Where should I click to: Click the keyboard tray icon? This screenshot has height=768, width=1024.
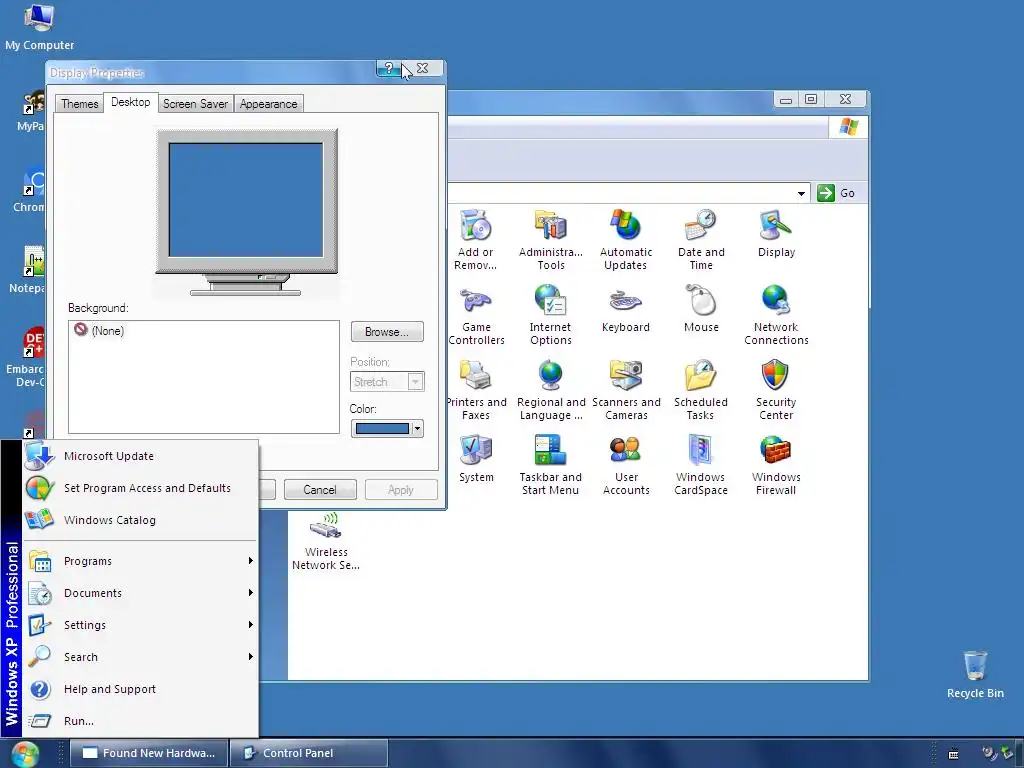click(953, 754)
